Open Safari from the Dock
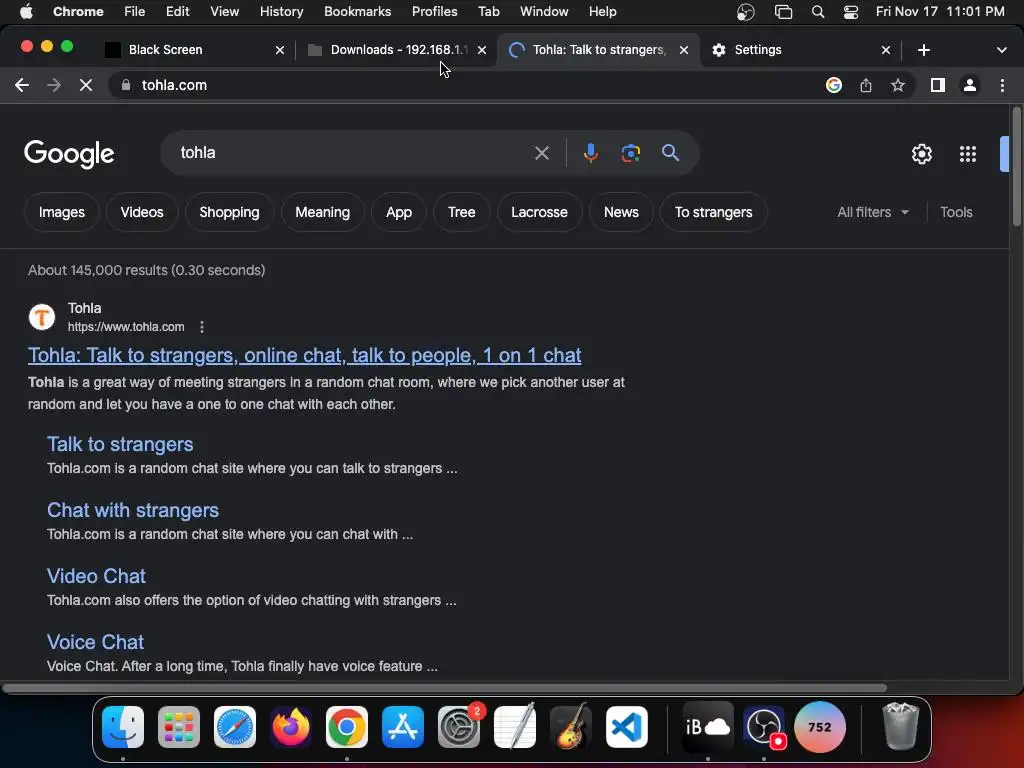This screenshot has width=1024, height=768. pos(234,727)
